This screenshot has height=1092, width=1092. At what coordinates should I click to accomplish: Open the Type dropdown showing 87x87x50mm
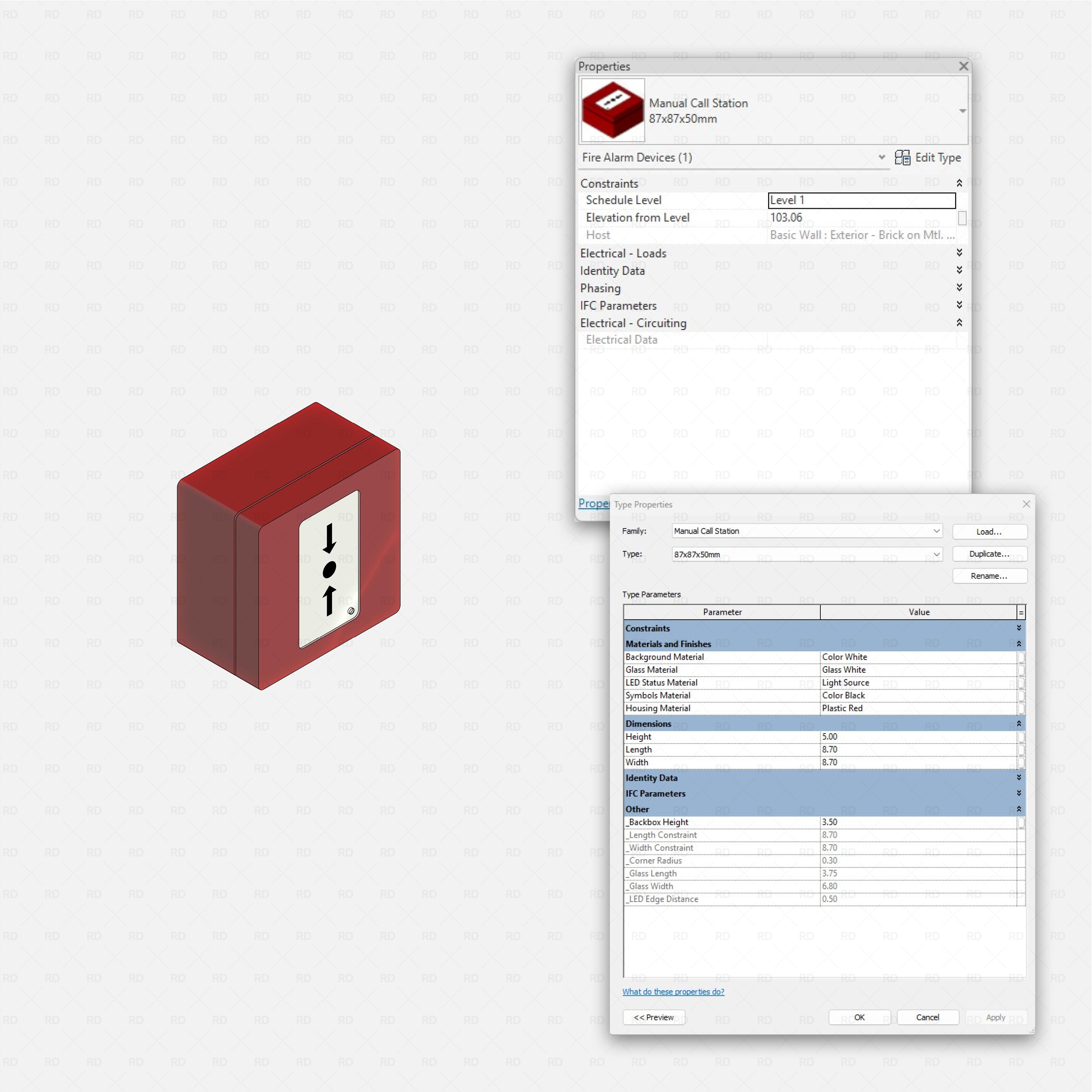[937, 554]
